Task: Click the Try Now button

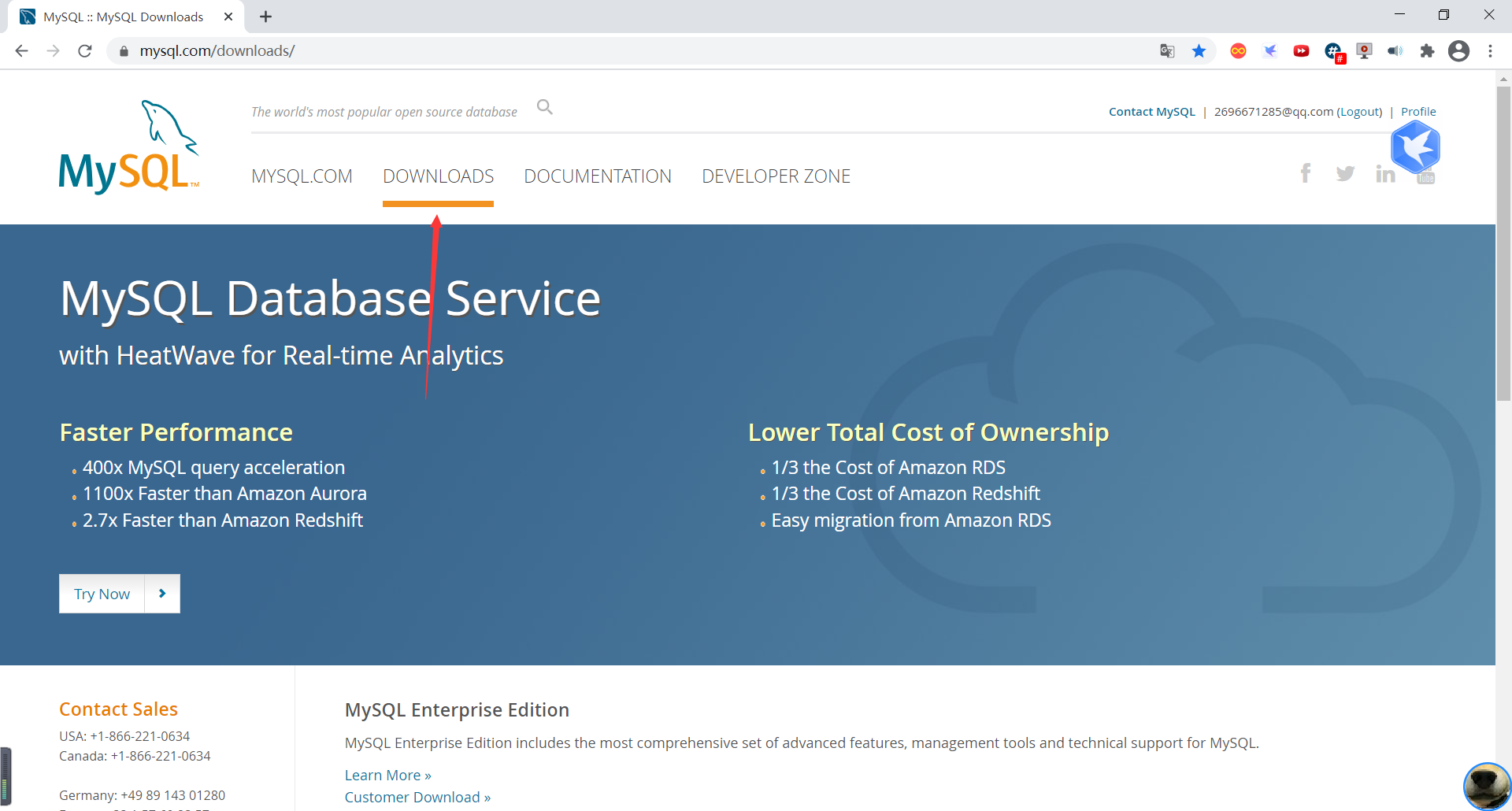Action: click(120, 594)
